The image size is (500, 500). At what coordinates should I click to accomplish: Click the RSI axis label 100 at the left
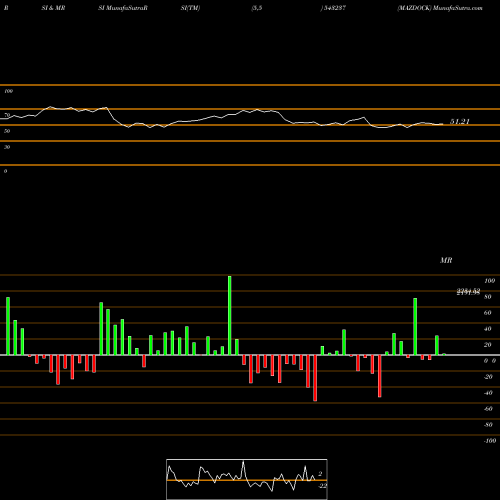coord(8,91)
